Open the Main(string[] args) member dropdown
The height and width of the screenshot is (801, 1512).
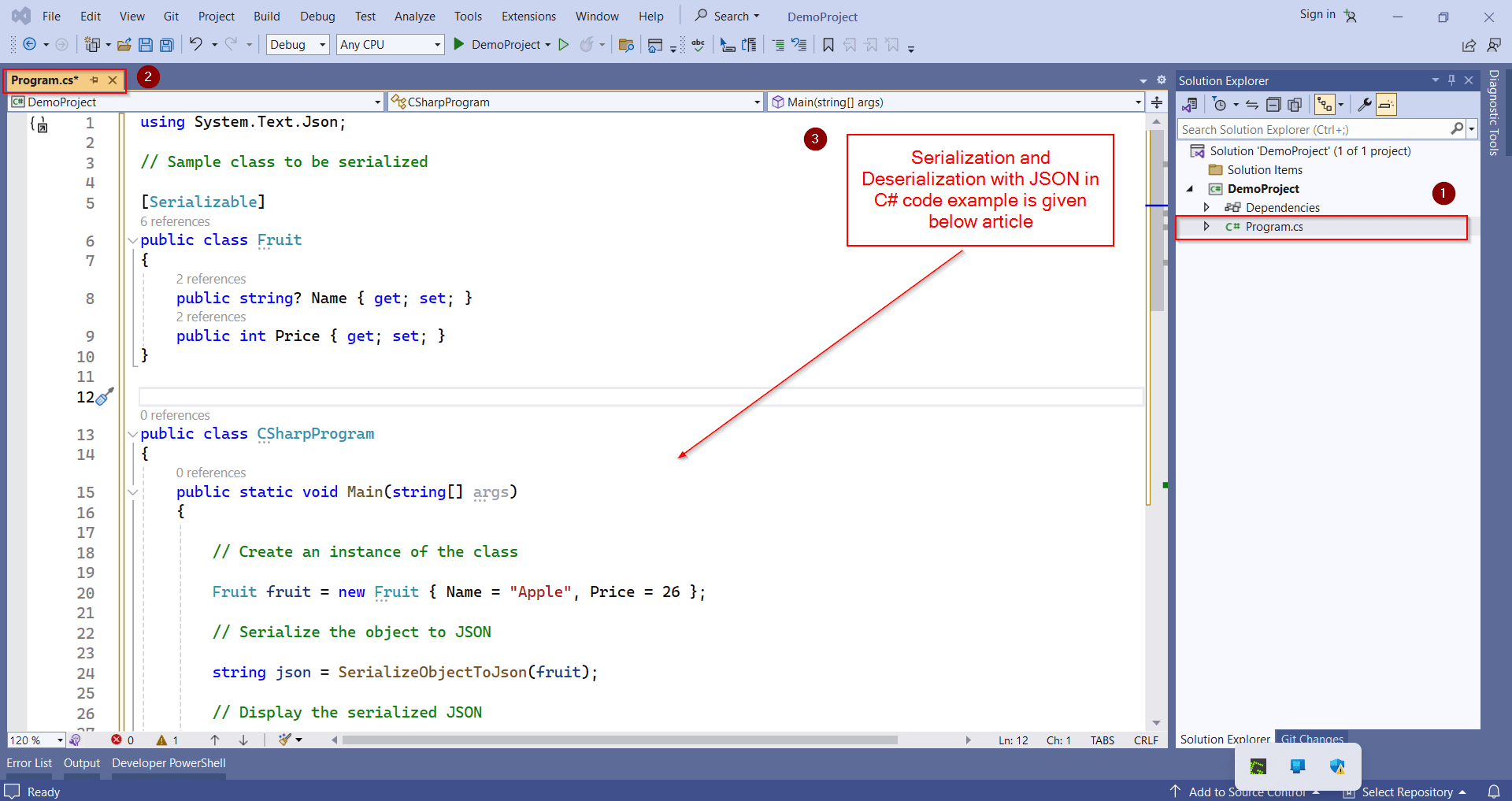point(956,102)
